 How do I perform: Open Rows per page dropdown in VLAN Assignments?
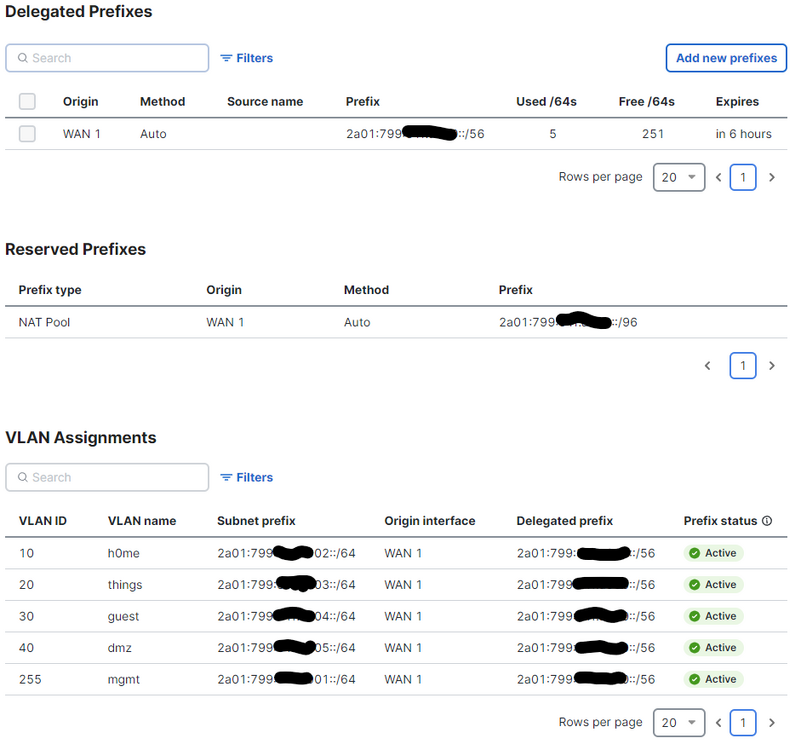678,723
